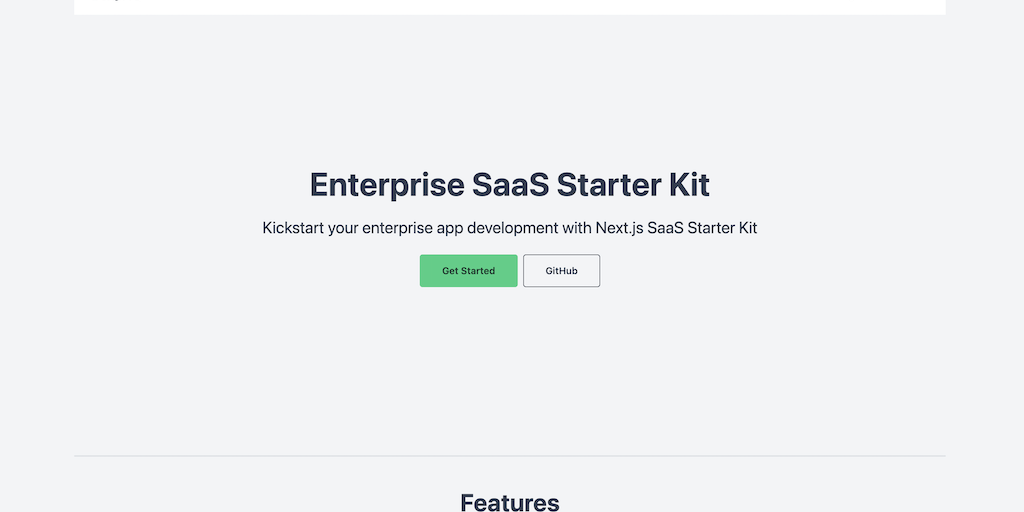Click the Features section heading
Viewport: 1024px width, 512px height.
(x=510, y=502)
